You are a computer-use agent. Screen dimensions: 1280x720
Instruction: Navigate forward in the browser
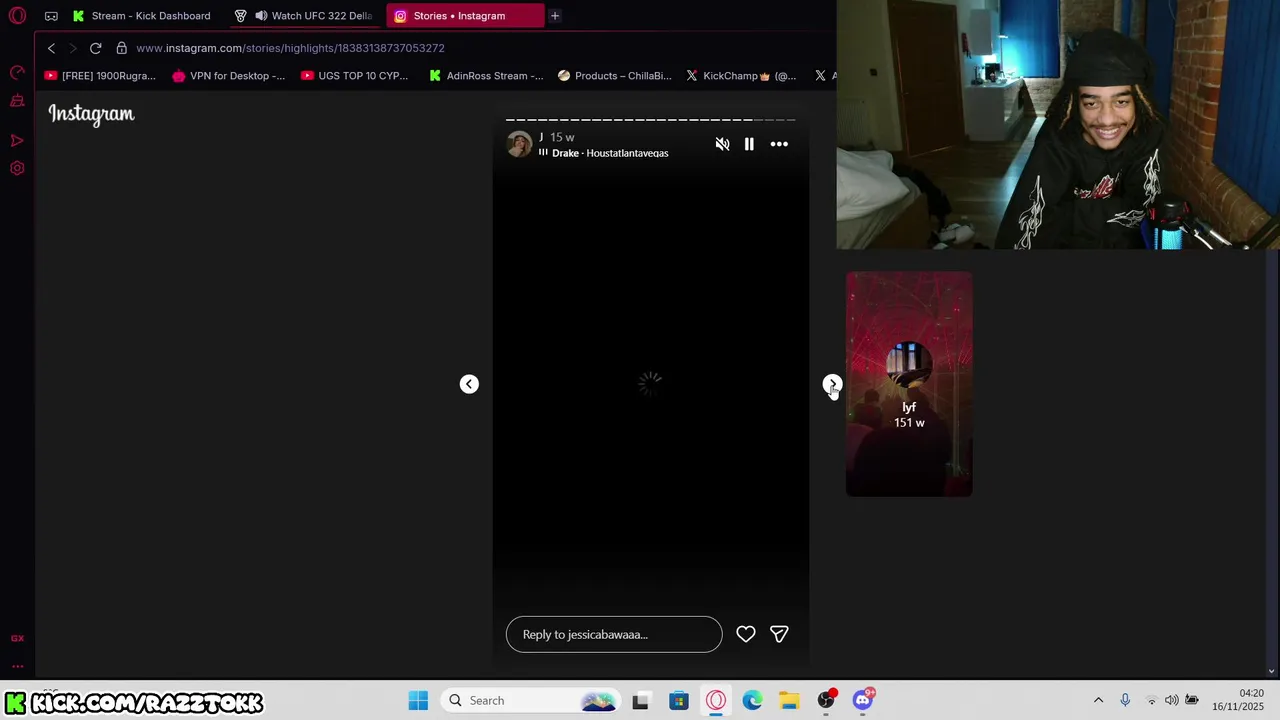pyautogui.click(x=73, y=48)
